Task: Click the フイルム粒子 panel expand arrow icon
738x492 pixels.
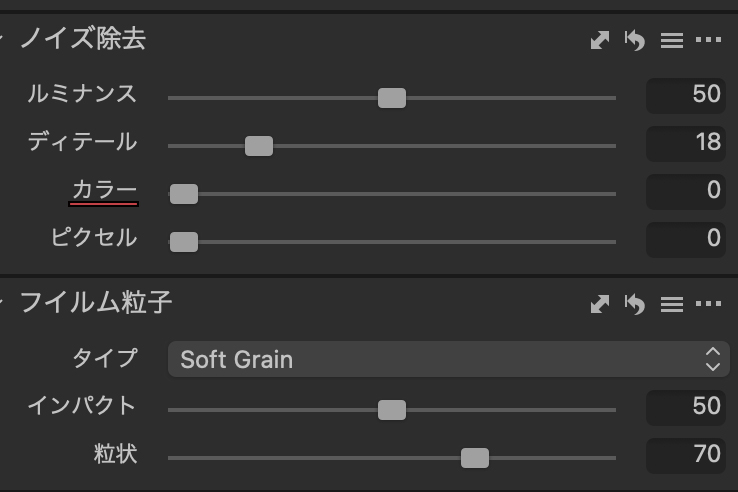Action: (x=600, y=304)
